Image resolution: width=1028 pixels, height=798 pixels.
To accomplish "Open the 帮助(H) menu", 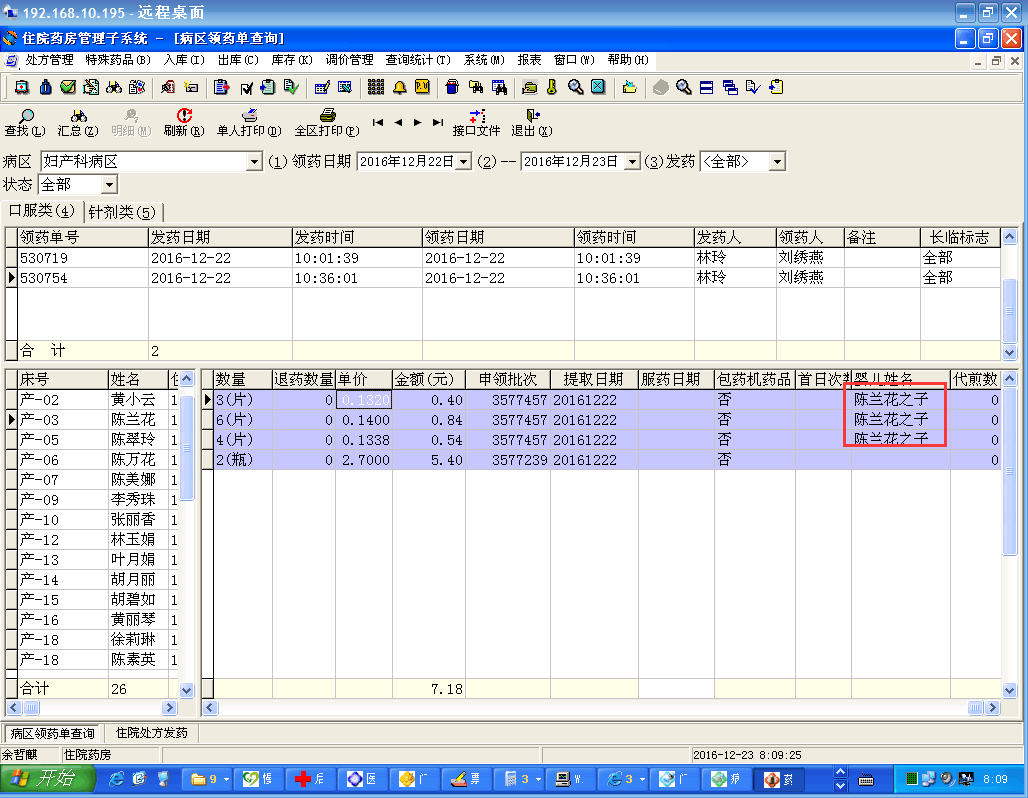I will pyautogui.click(x=628, y=60).
